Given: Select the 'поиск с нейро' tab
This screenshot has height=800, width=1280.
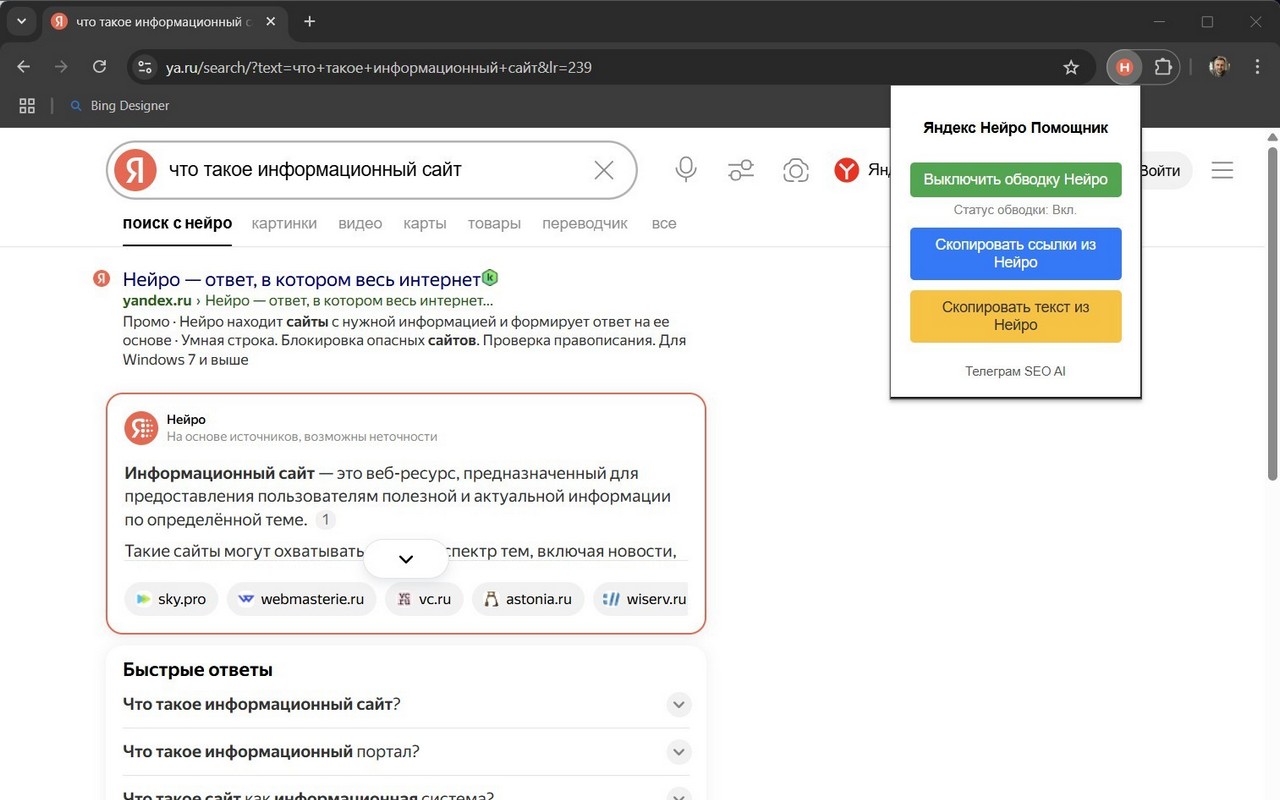Looking at the screenshot, I should [x=177, y=223].
